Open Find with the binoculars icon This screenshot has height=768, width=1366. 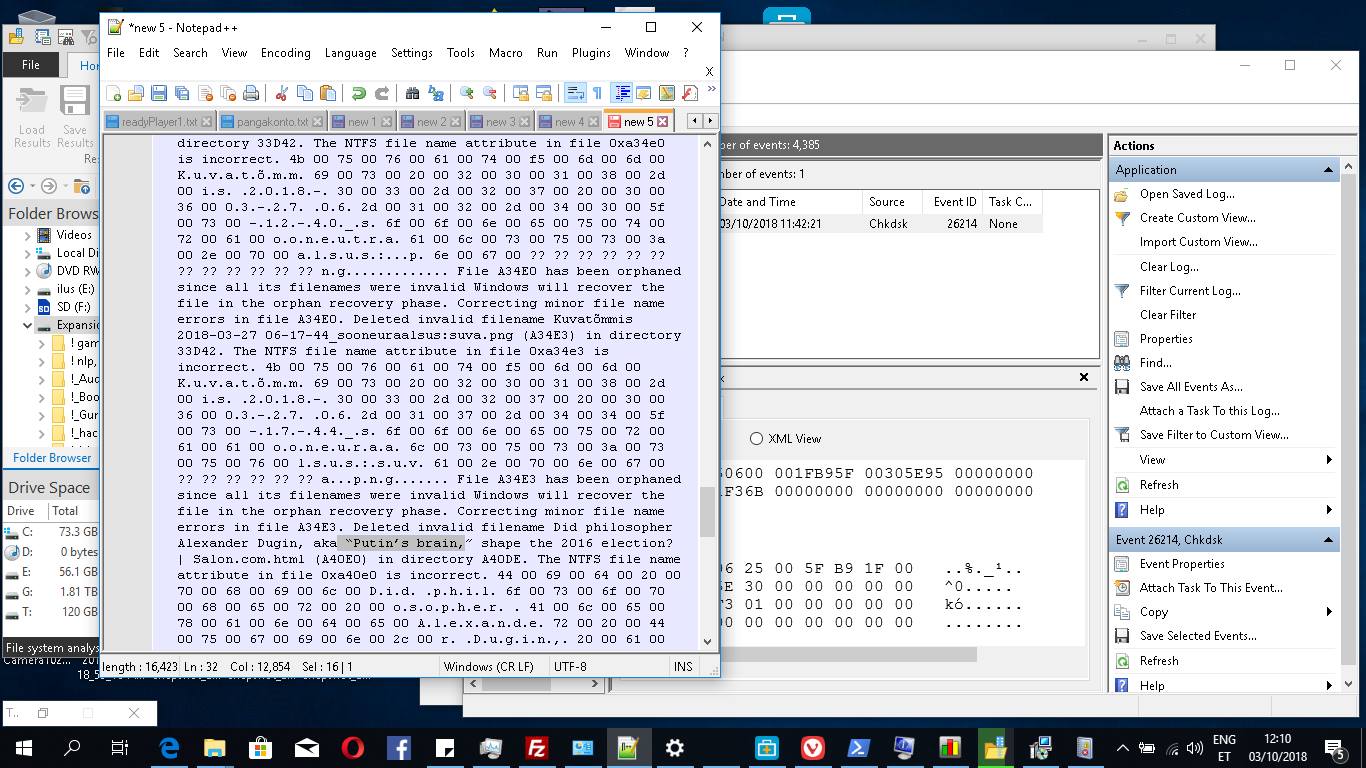(x=412, y=93)
